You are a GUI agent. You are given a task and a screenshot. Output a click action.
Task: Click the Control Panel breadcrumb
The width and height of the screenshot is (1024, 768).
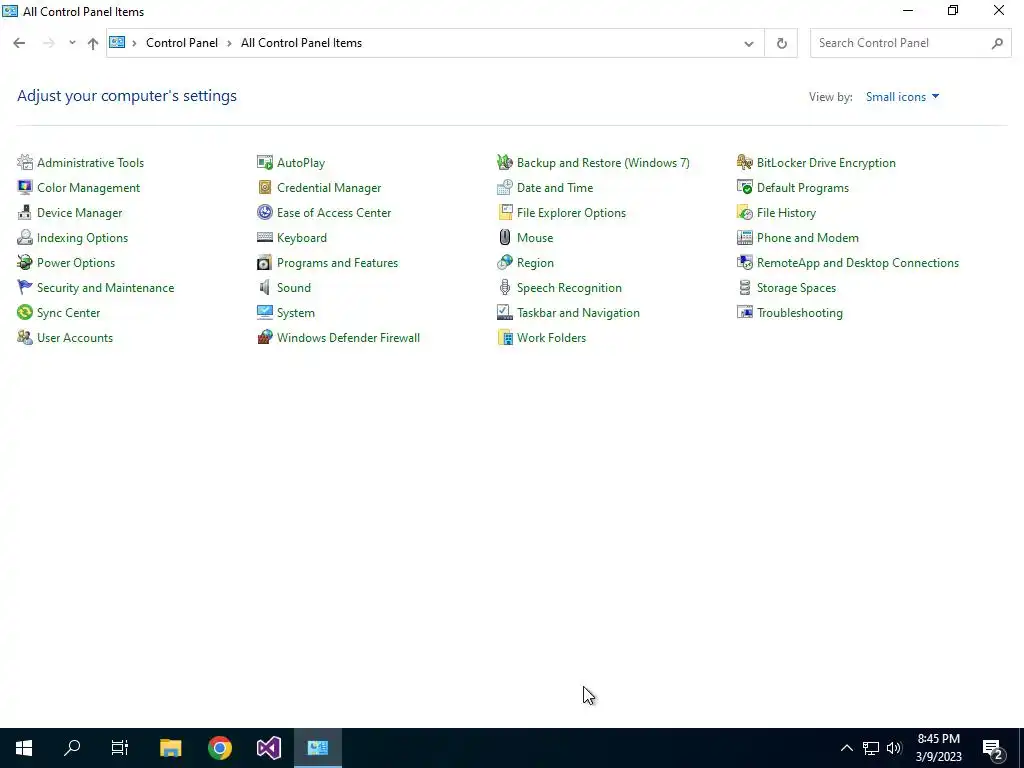(x=182, y=43)
